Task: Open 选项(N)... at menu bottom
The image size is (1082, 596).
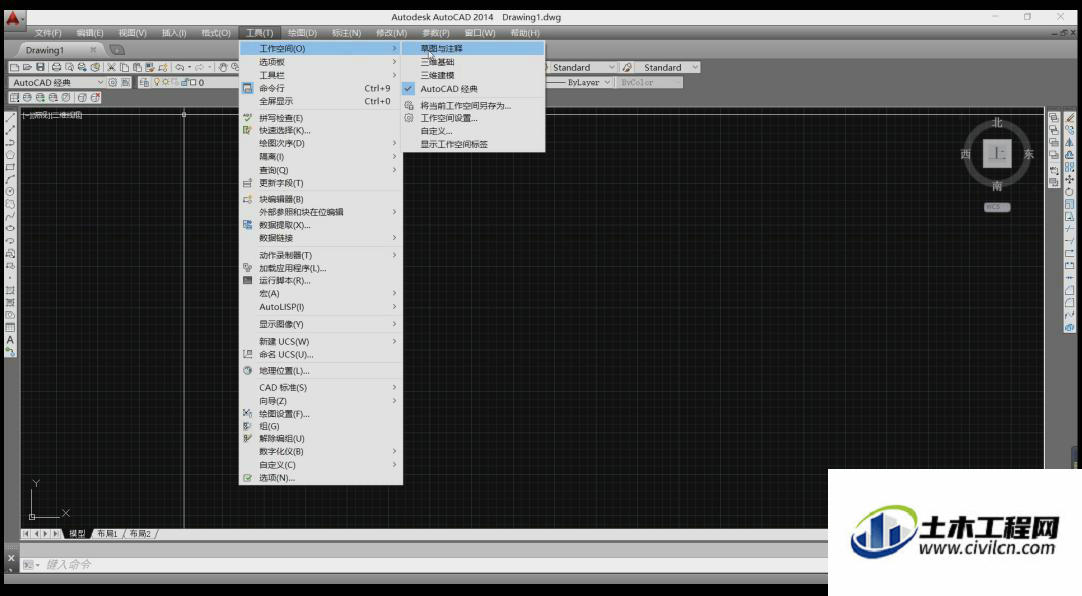Action: (x=321, y=478)
